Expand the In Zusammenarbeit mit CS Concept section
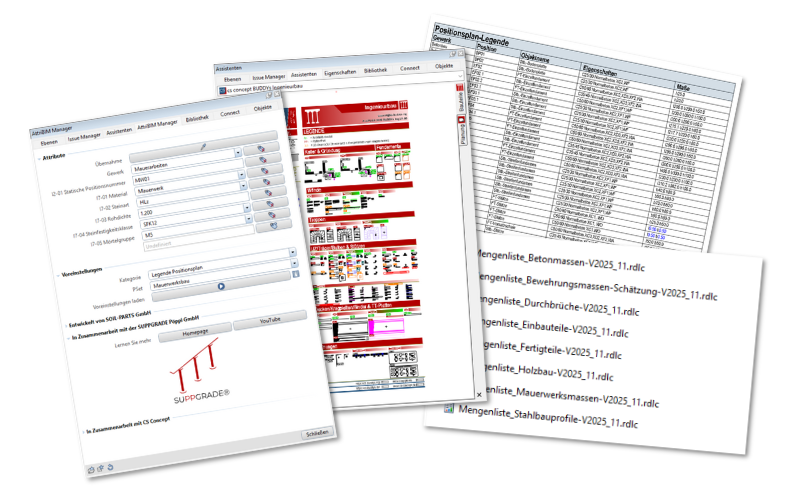The width and height of the screenshot is (800, 500). point(88,430)
